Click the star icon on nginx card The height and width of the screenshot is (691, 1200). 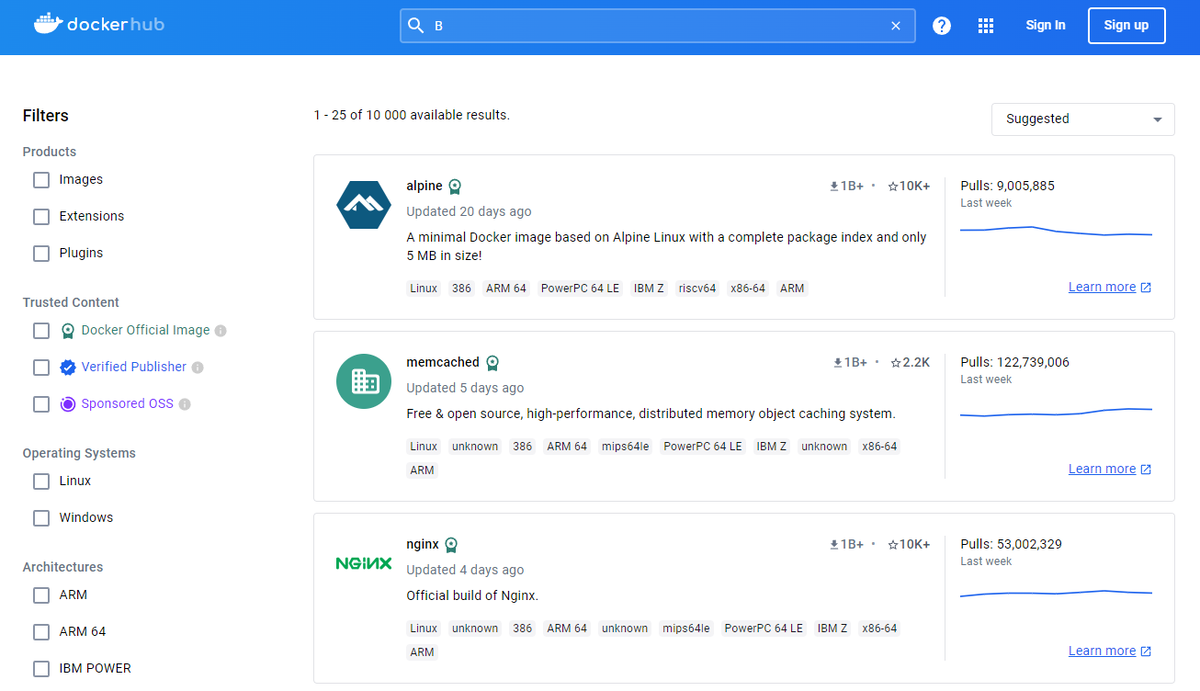pos(895,545)
